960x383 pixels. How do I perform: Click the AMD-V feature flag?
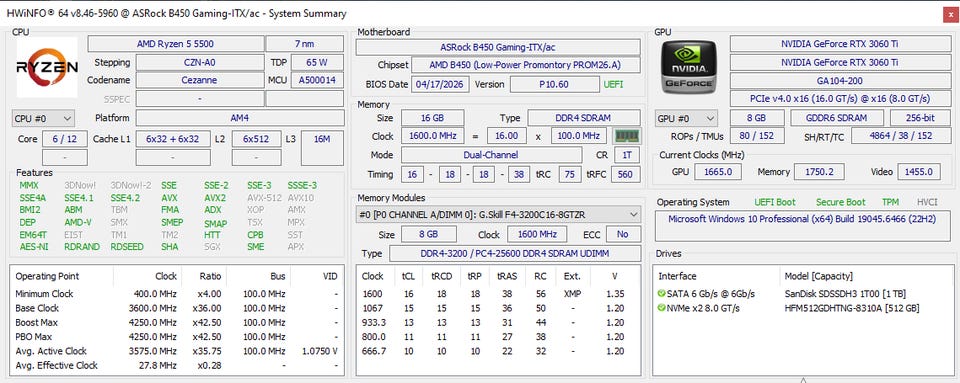click(x=78, y=223)
